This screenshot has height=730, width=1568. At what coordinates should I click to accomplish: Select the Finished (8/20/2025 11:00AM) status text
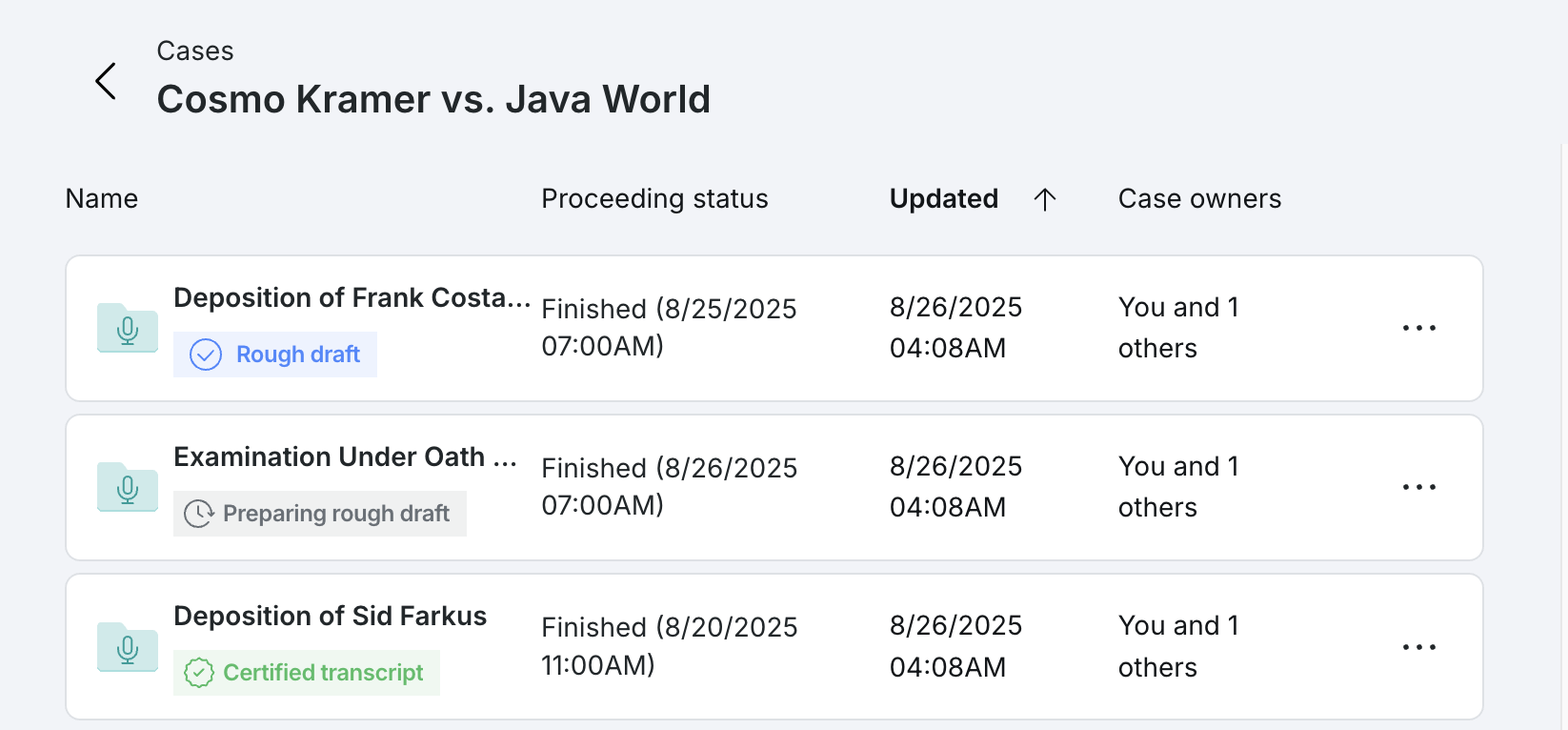pyautogui.click(x=669, y=645)
